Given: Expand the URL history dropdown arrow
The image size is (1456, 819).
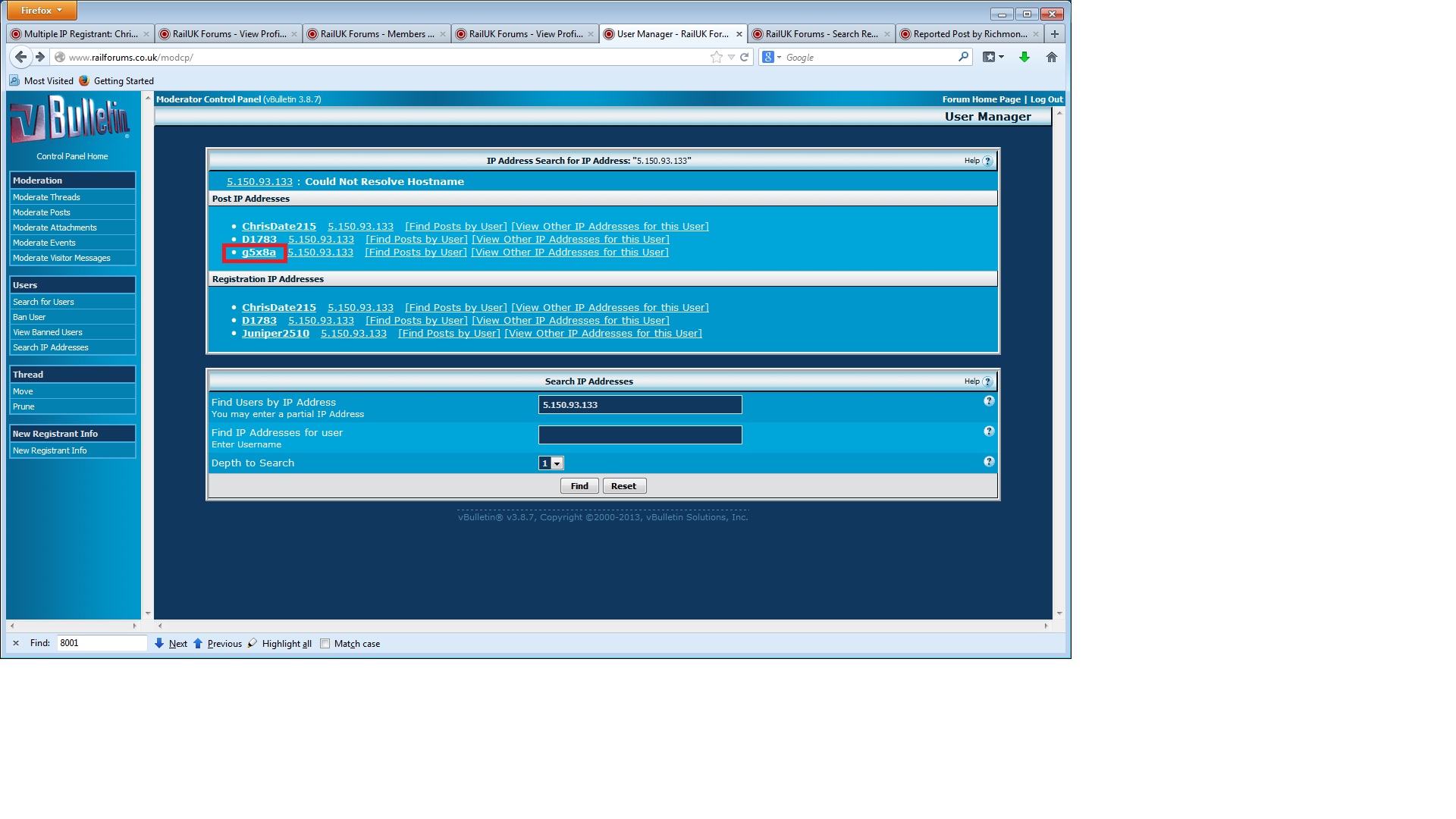Looking at the screenshot, I should pyautogui.click(x=731, y=57).
